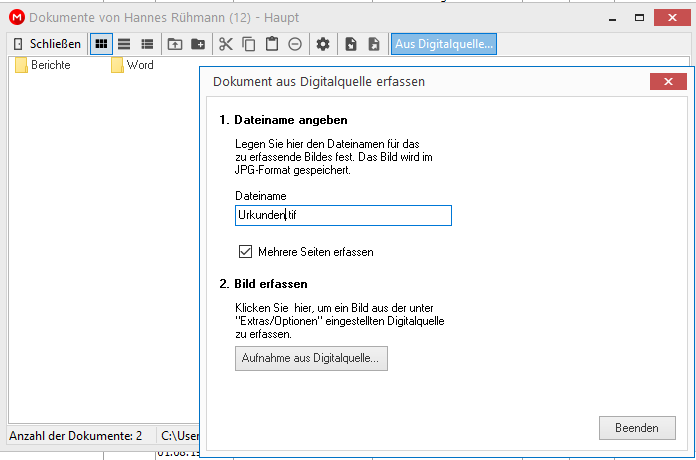Maximize the Dokumente von Hannes Rühmann window
696x460 pixels.
point(639,18)
